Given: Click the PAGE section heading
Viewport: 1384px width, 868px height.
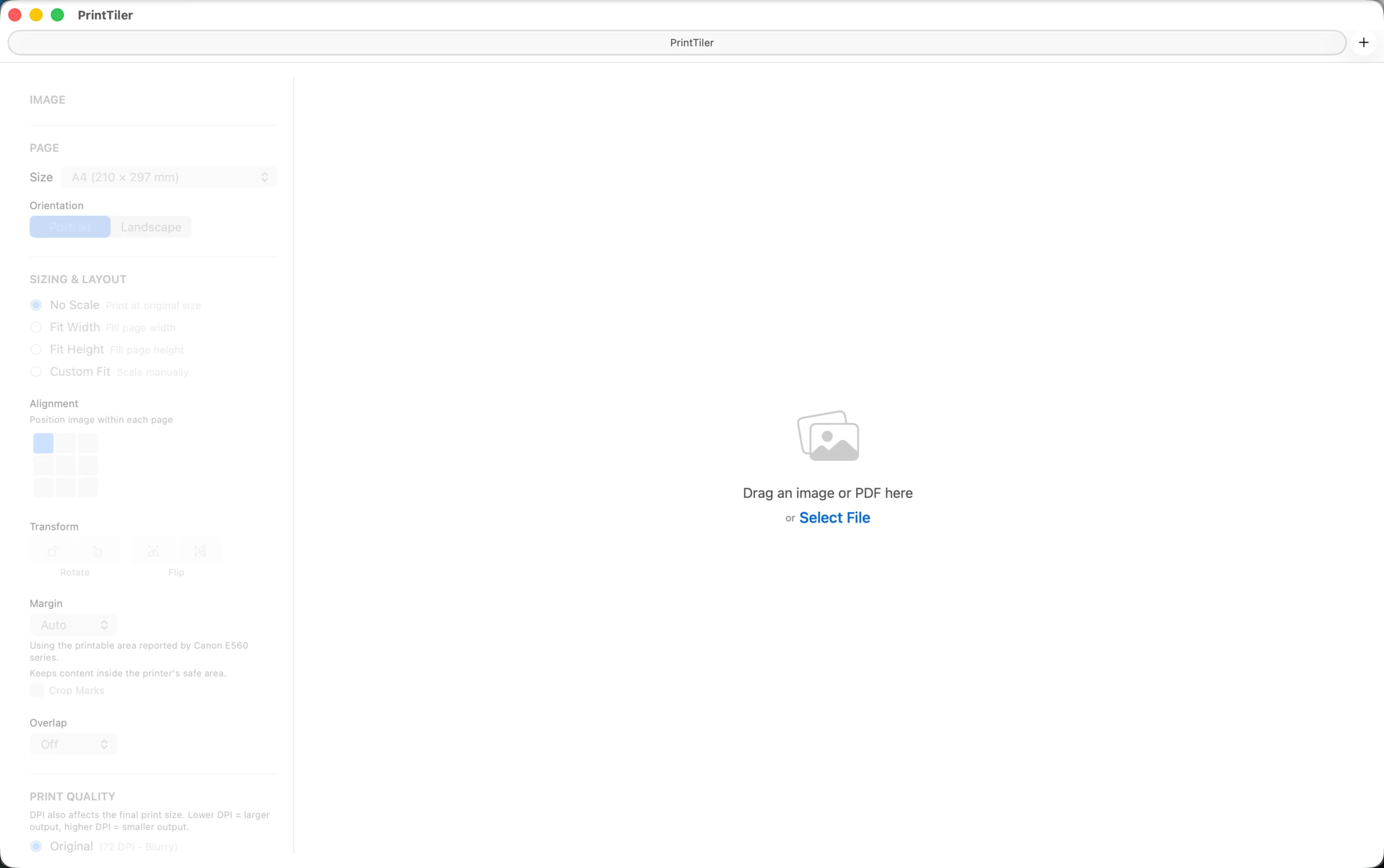Looking at the screenshot, I should [x=44, y=148].
